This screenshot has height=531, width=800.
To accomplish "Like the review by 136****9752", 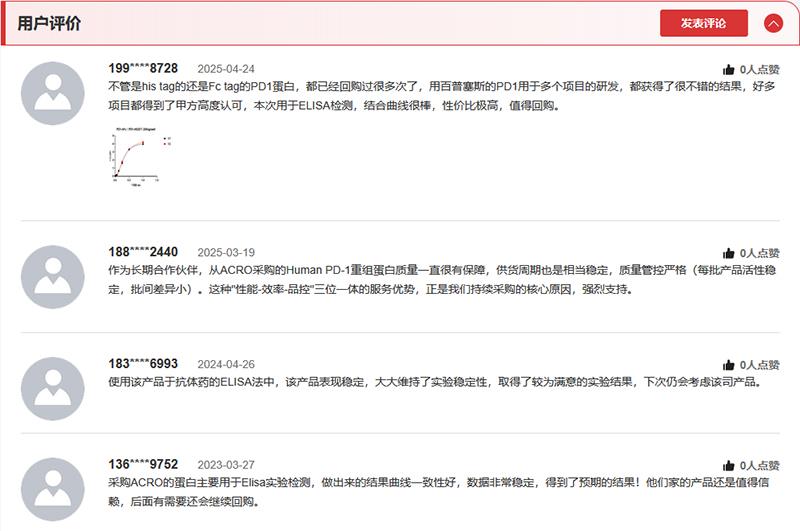I will (x=728, y=465).
